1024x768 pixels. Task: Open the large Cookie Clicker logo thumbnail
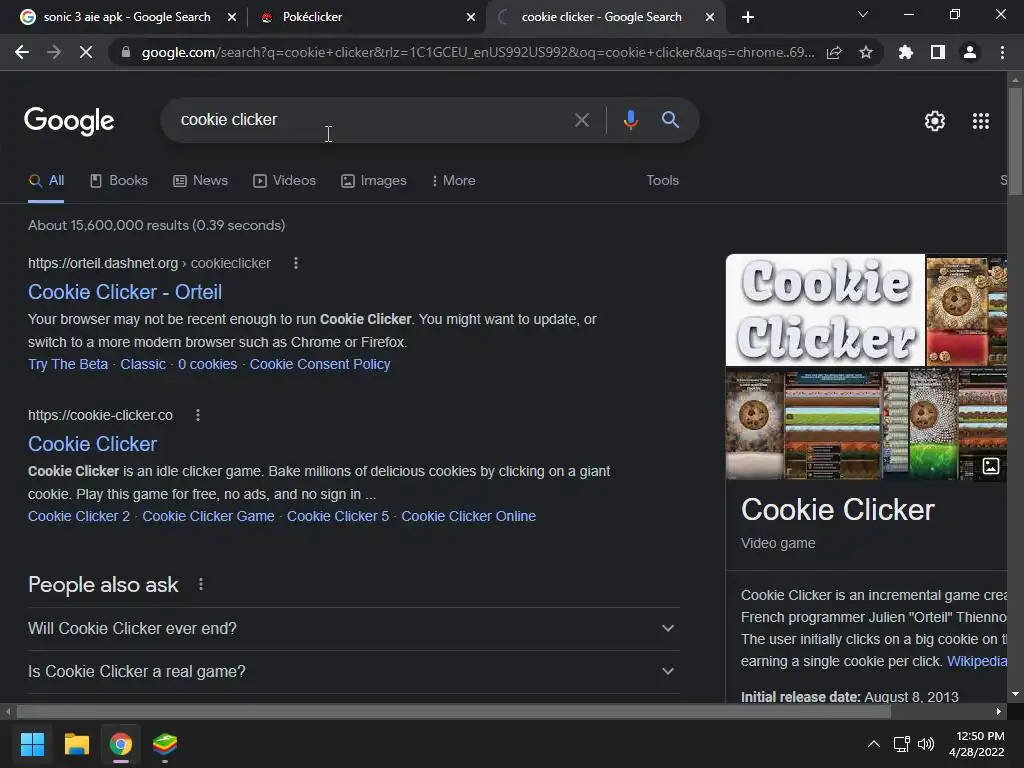[x=825, y=310]
